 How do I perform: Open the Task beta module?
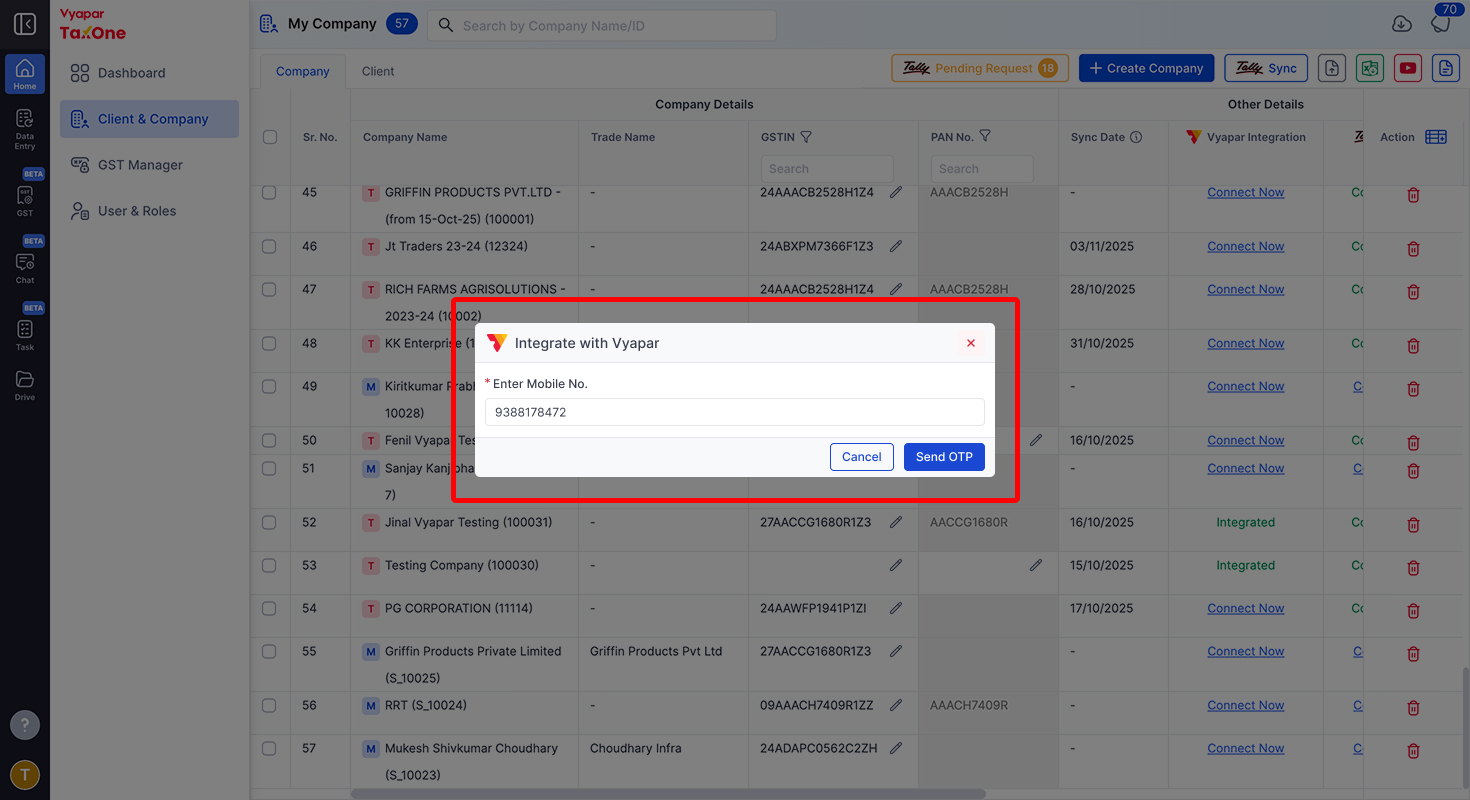(25, 334)
